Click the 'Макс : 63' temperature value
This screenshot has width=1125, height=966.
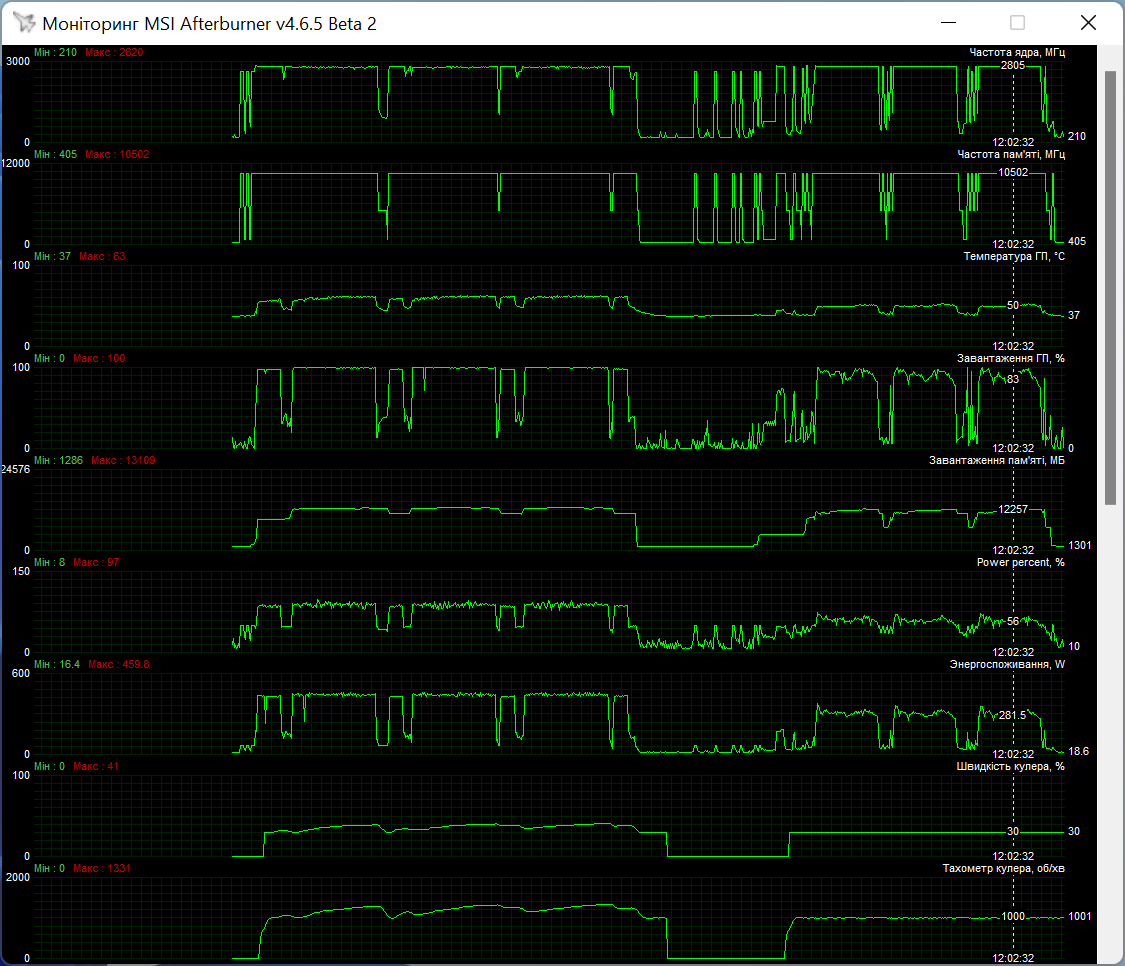(x=102, y=256)
